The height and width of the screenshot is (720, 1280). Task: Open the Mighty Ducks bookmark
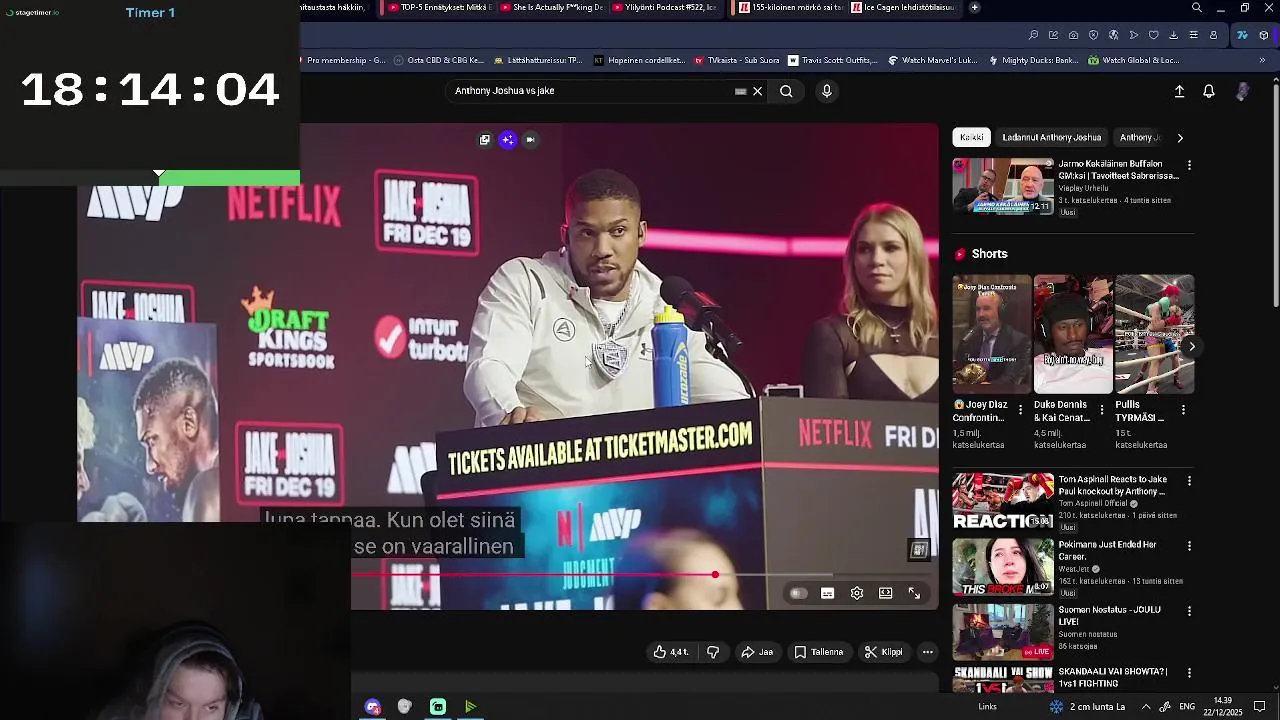[x=1033, y=60]
